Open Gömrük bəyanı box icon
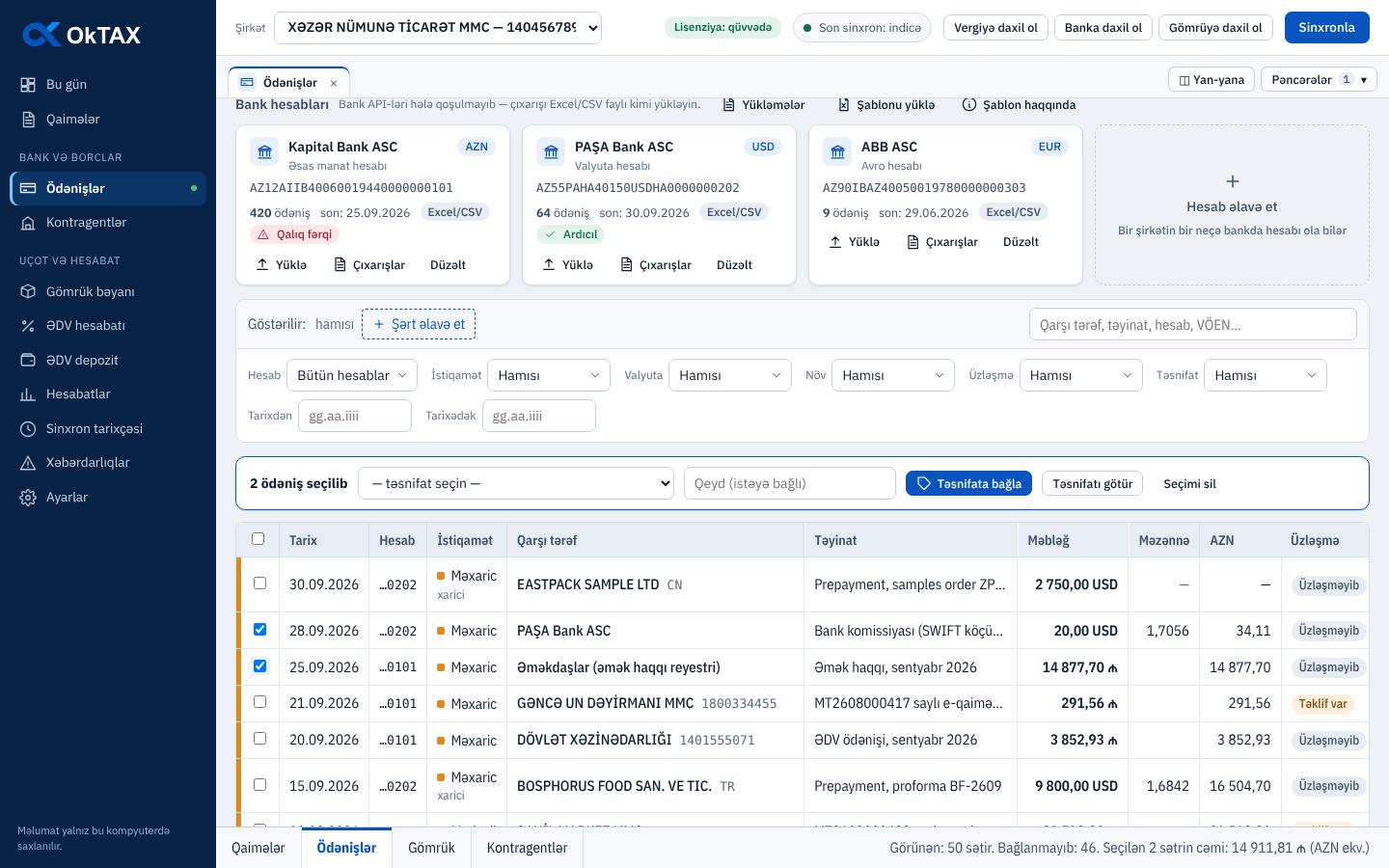Image resolution: width=1389 pixels, height=868 pixels. [28, 291]
